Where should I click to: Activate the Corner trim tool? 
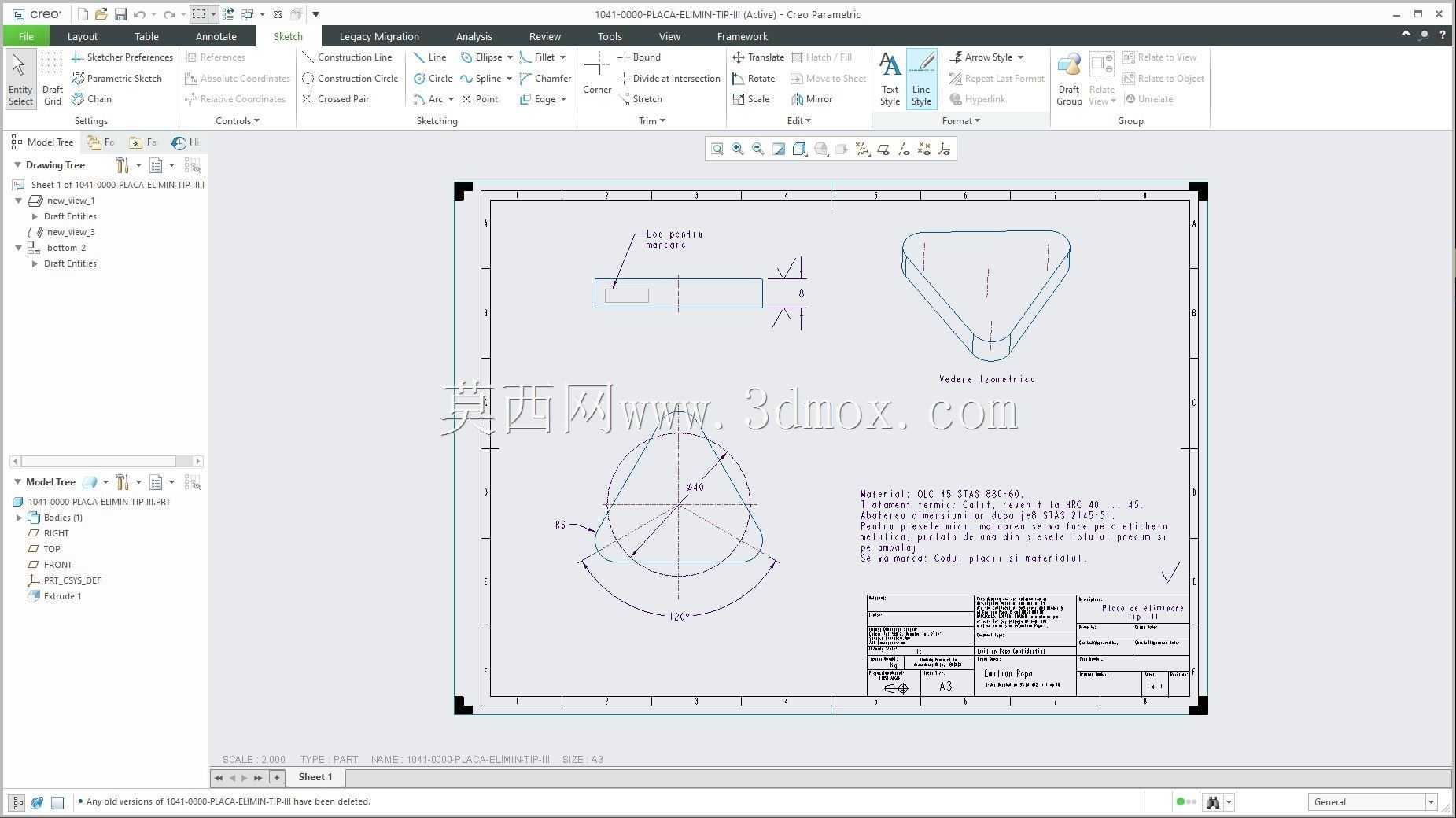(597, 73)
